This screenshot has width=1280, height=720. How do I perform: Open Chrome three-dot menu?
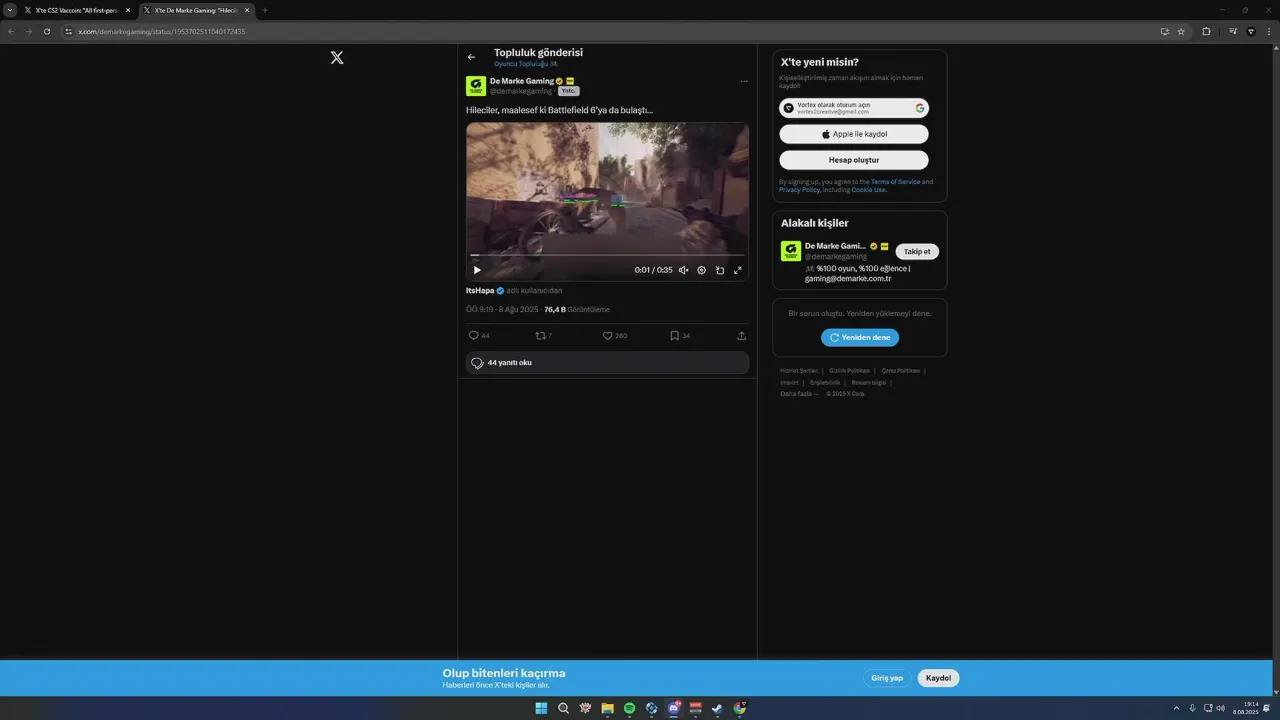pos(1270,31)
